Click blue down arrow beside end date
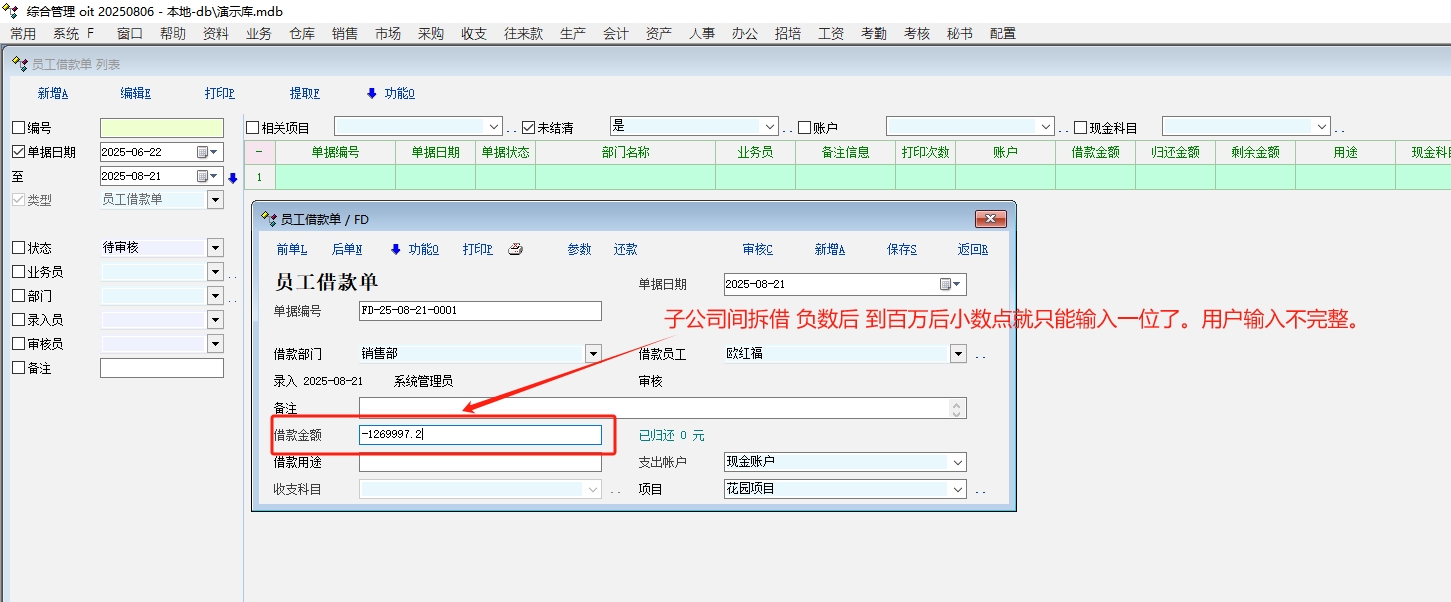The image size is (1451, 602). (x=233, y=178)
